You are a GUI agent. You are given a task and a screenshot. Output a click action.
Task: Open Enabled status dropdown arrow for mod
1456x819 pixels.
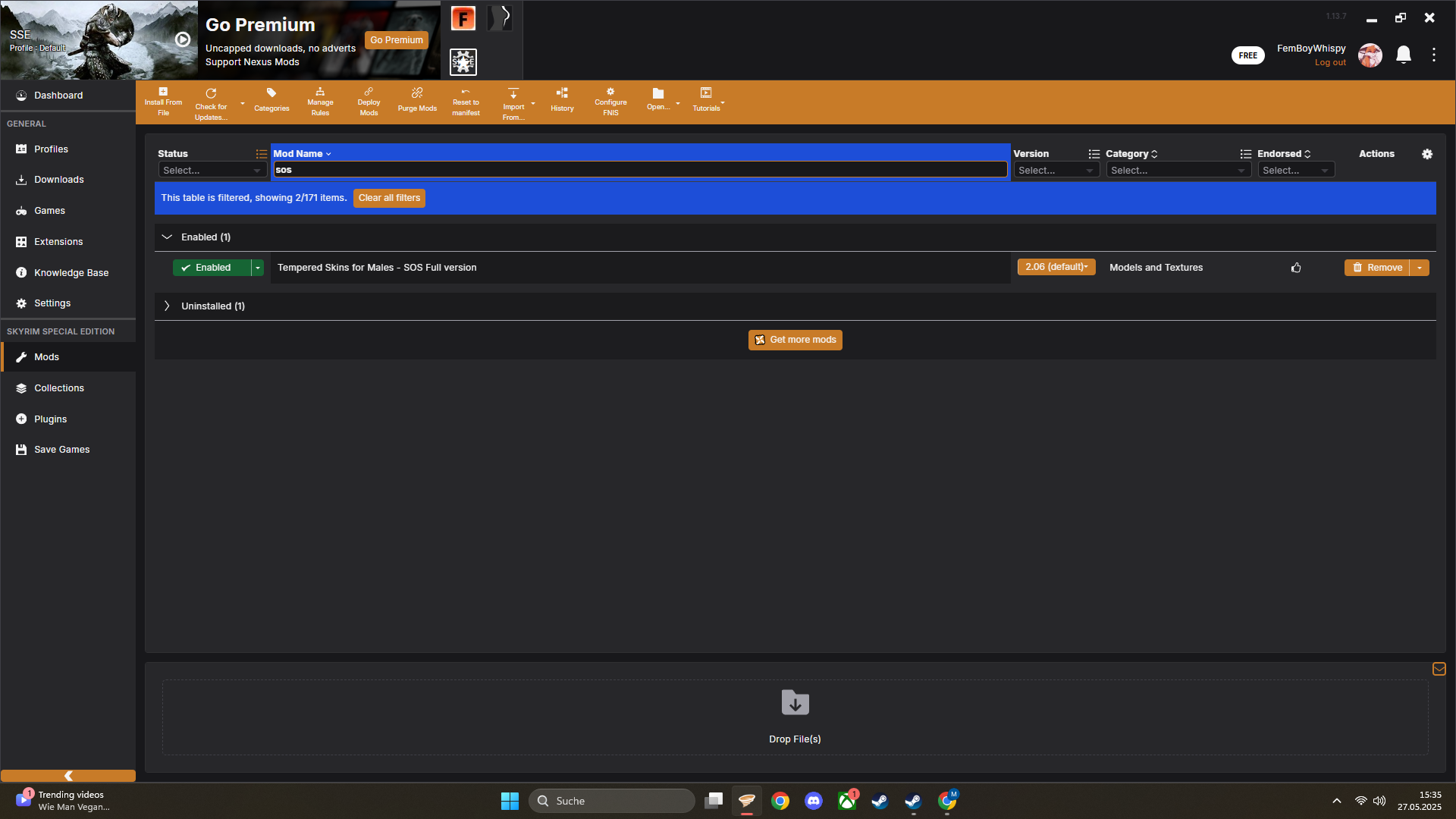[258, 268]
